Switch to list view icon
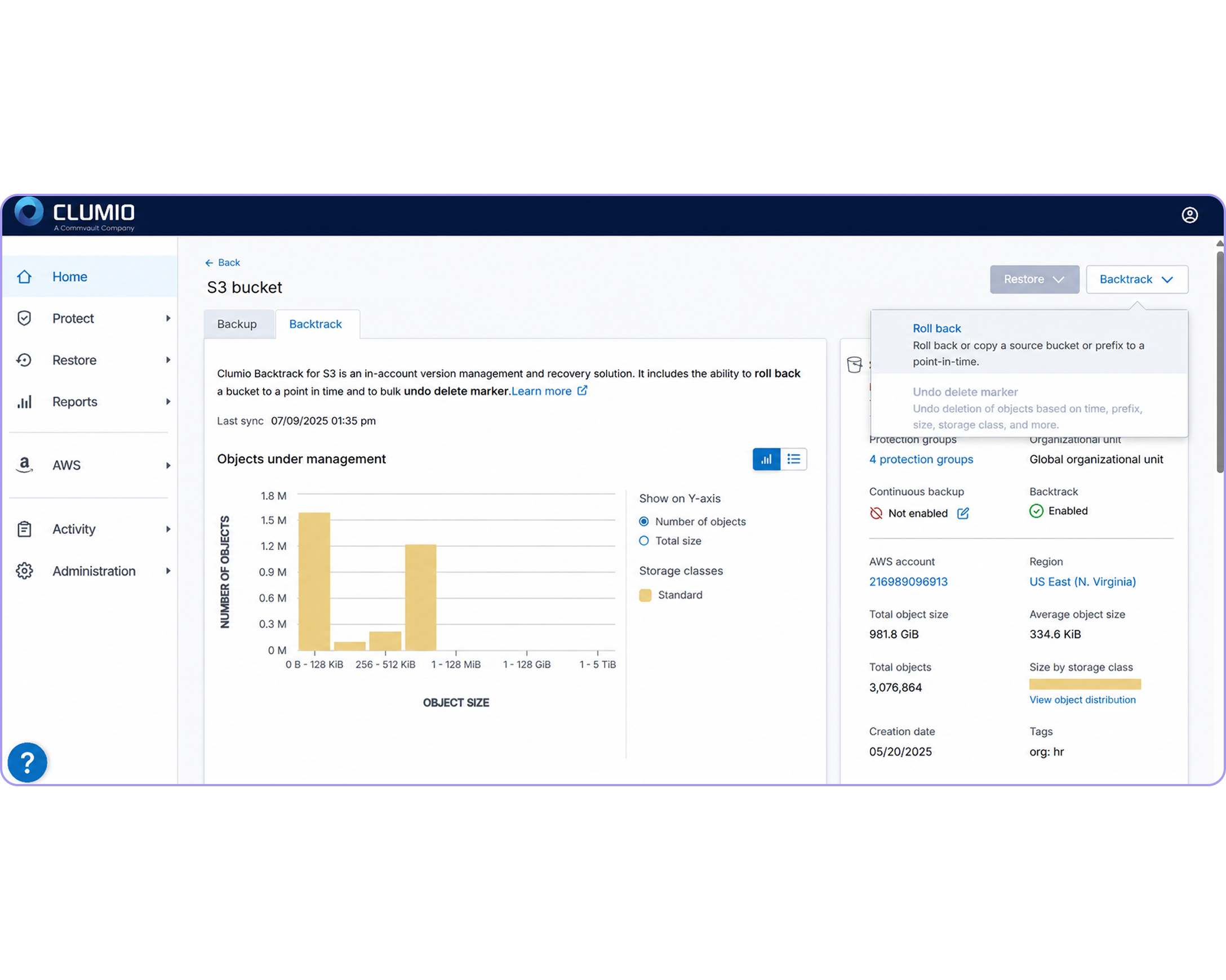Screen dimensions: 1226x980 pos(793,458)
